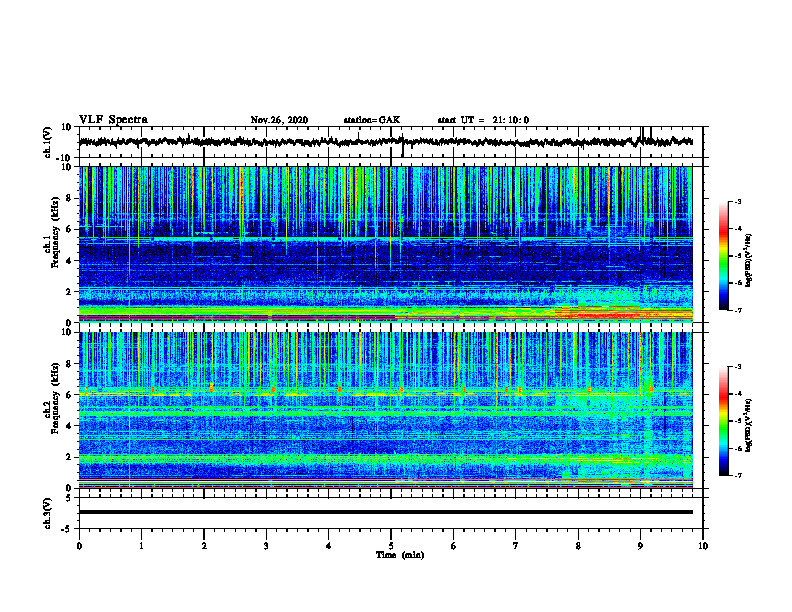Image resolution: width=792 pixels, height=612 pixels.
Task: Click ch.1 color bar log(PSD) unit label
Action: coord(749,260)
